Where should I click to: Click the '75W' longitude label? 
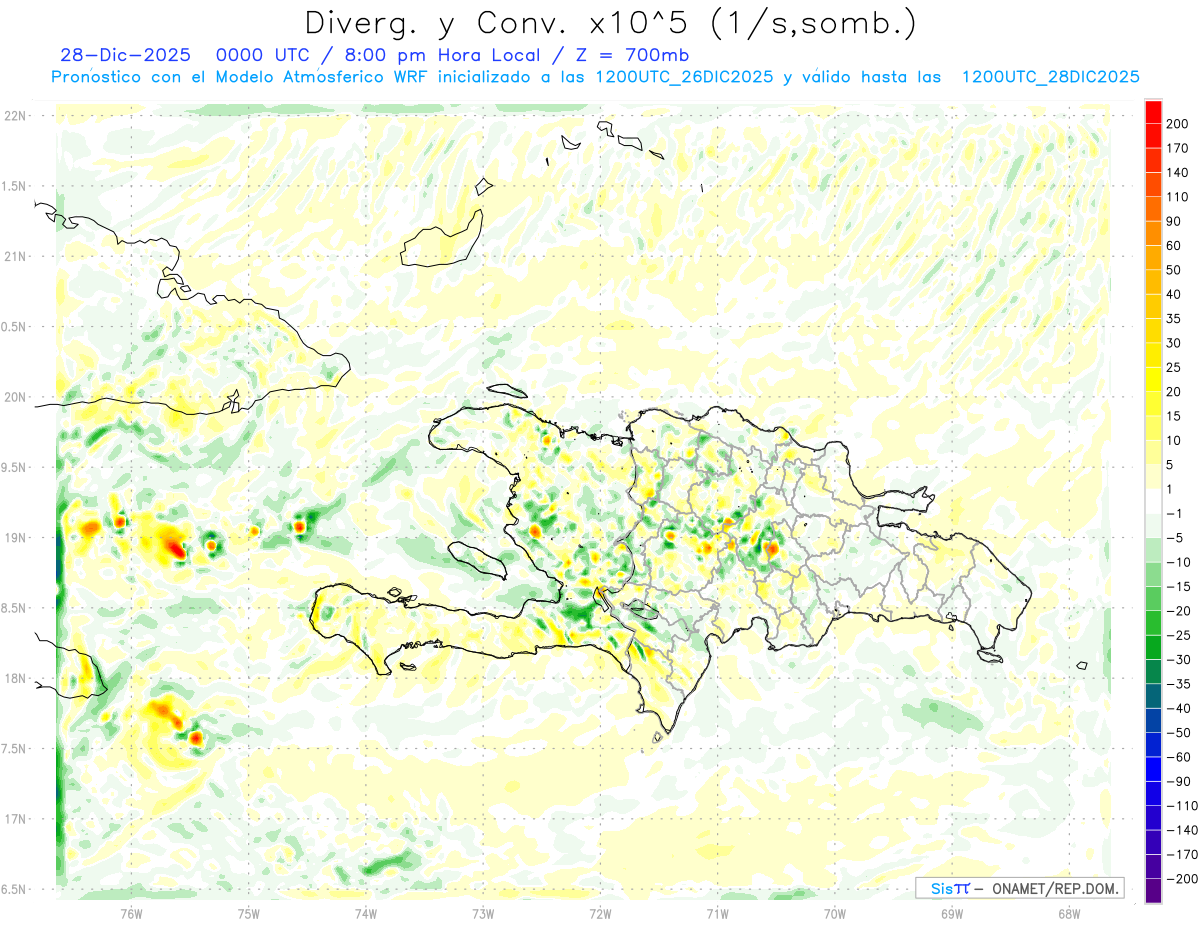[249, 912]
